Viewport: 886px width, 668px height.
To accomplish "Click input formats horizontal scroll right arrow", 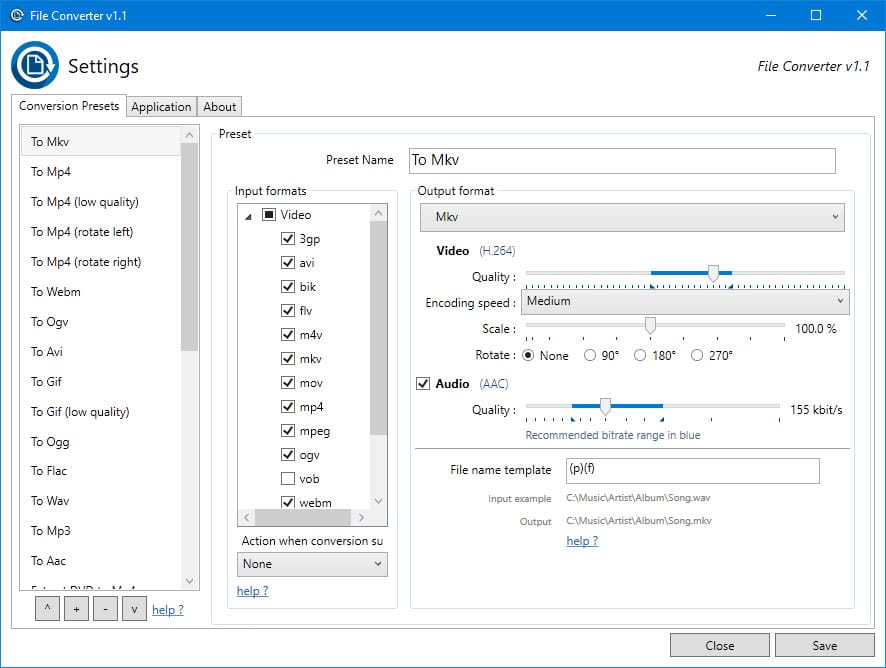I will [361, 517].
